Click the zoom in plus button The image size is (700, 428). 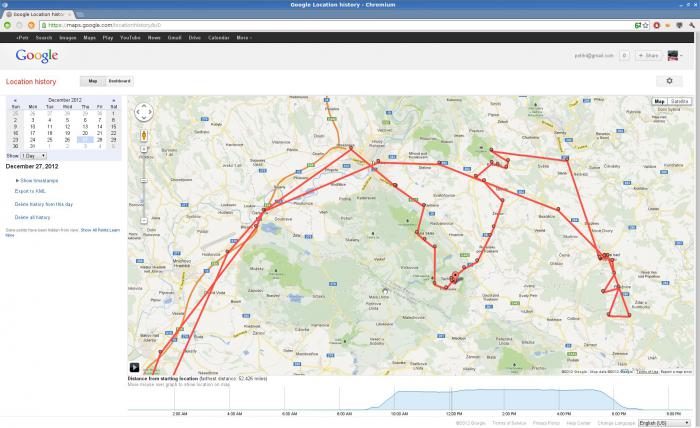(x=144, y=149)
